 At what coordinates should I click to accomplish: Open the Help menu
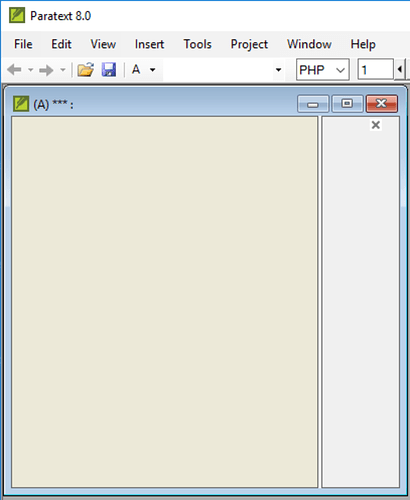363,44
